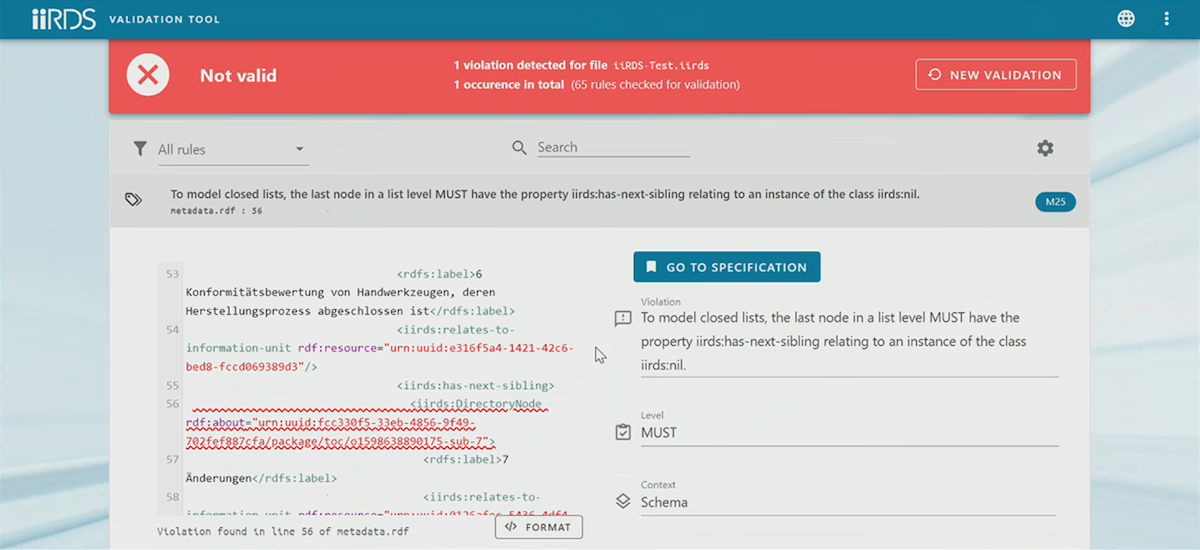Click the globe language icon
The width and height of the screenshot is (1200, 550).
pos(1126,19)
